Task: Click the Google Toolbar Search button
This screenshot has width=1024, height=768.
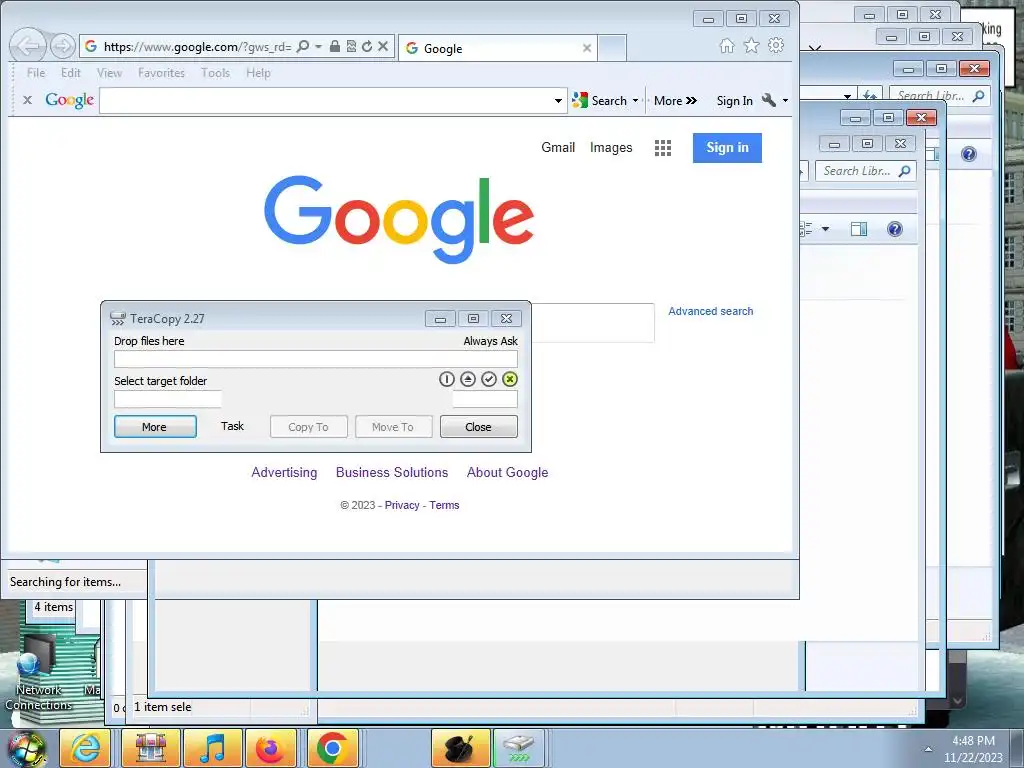Action: click(x=599, y=101)
